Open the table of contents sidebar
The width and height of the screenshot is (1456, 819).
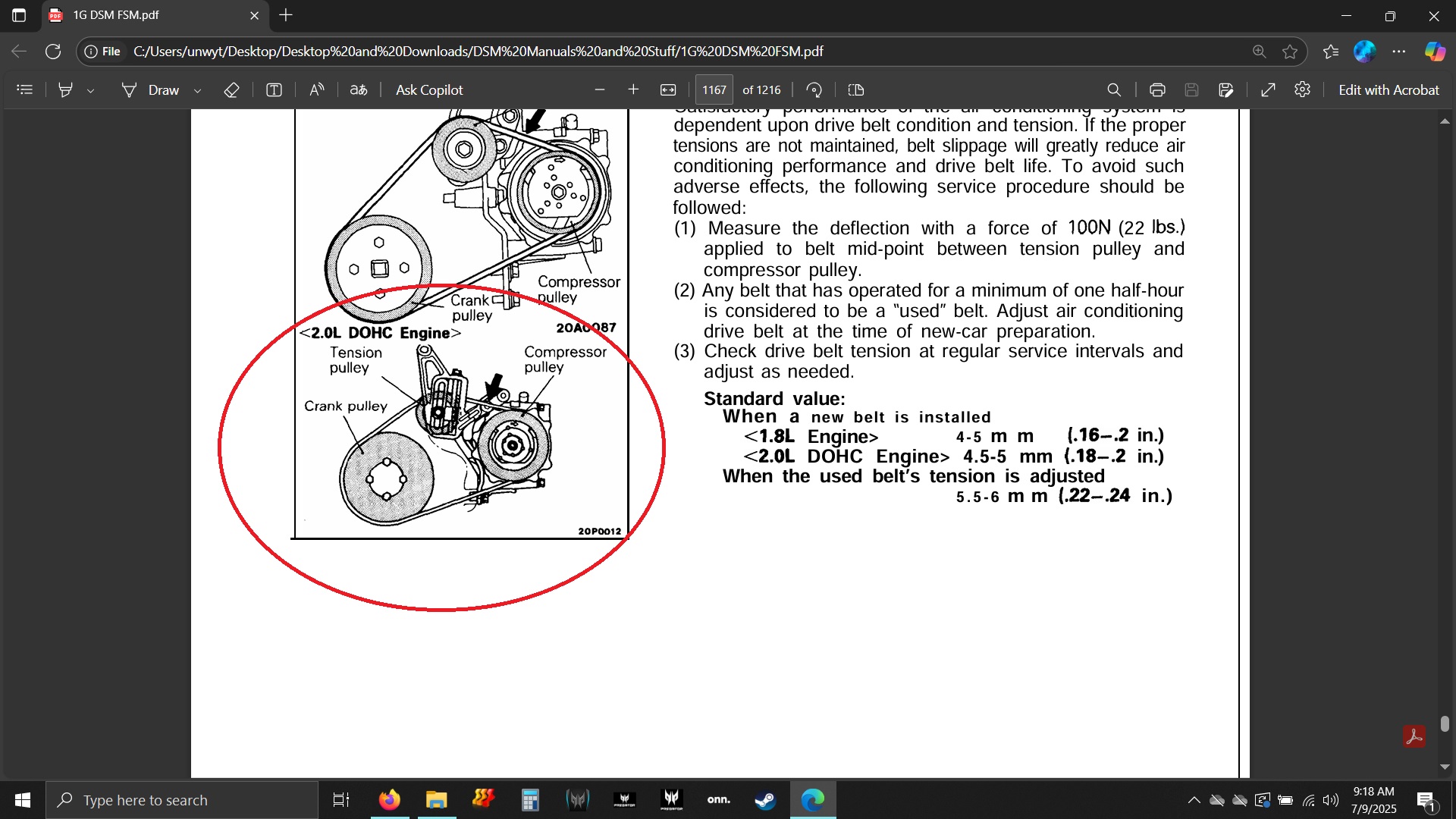pos(24,89)
